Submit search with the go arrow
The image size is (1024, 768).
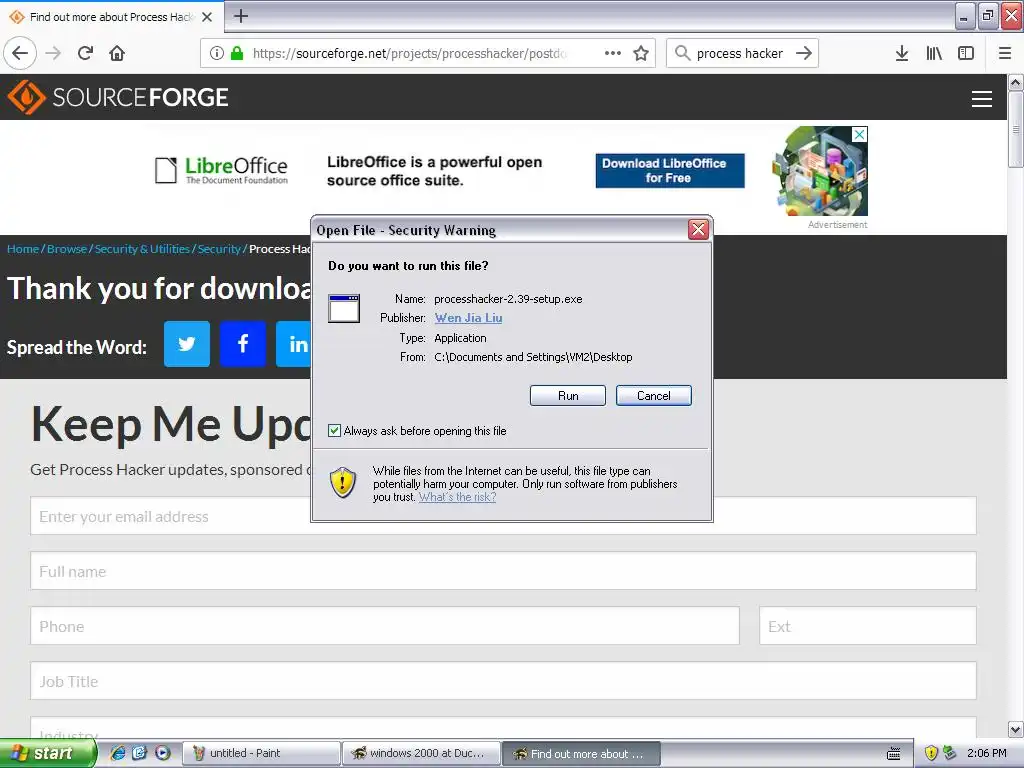click(804, 53)
